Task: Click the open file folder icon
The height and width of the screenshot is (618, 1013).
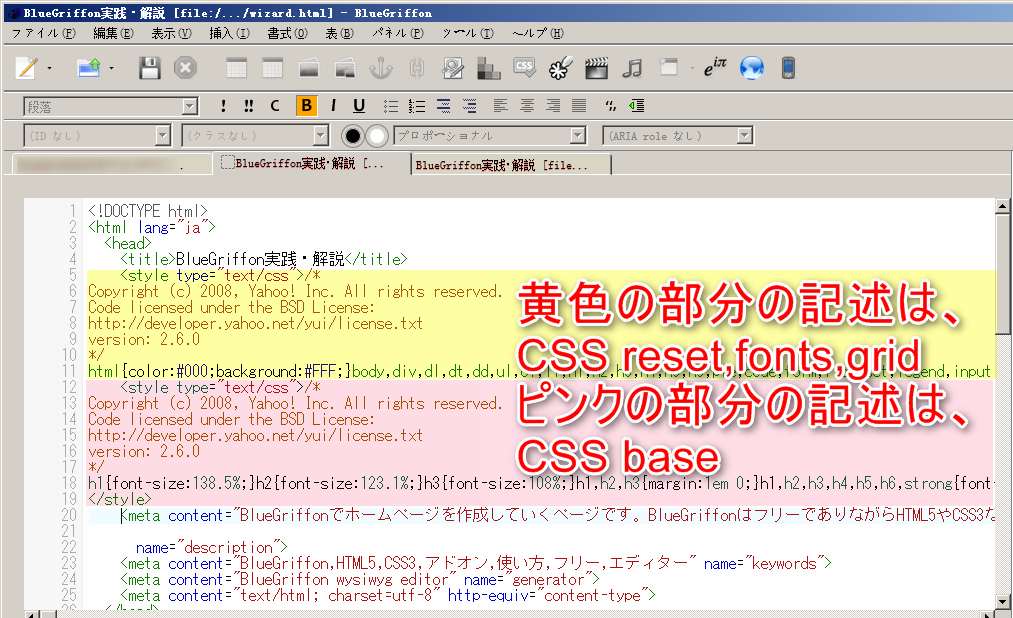Action: [x=89, y=68]
